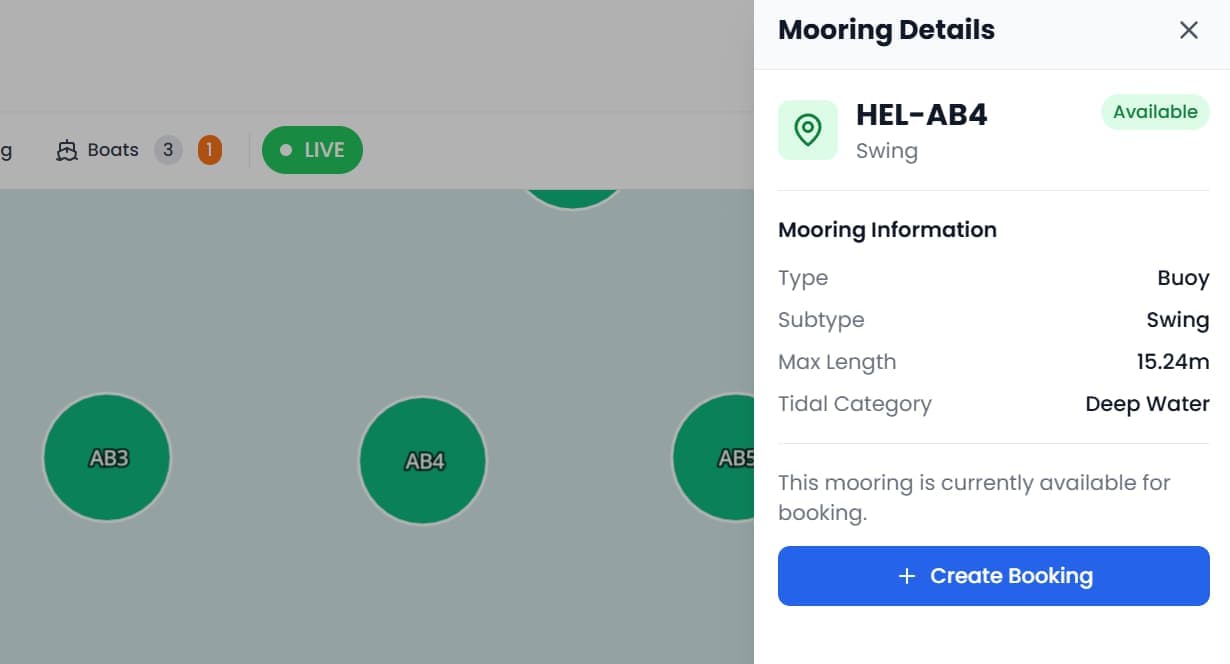Click the Buoy type value

click(1183, 278)
